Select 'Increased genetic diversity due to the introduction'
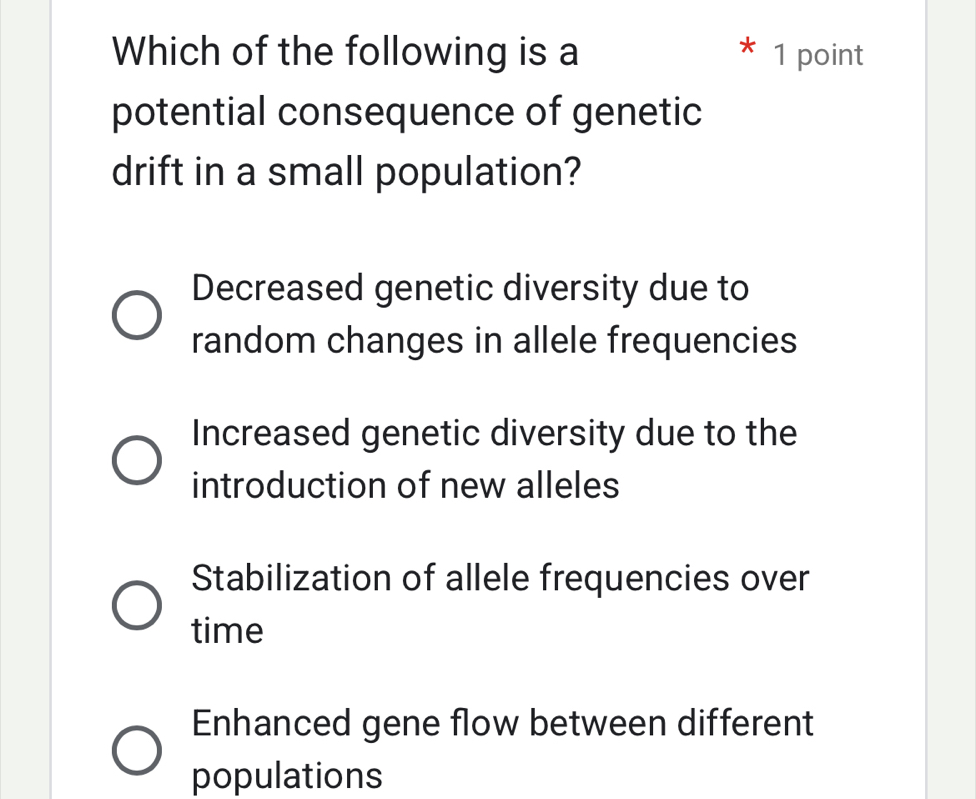 (x=494, y=458)
